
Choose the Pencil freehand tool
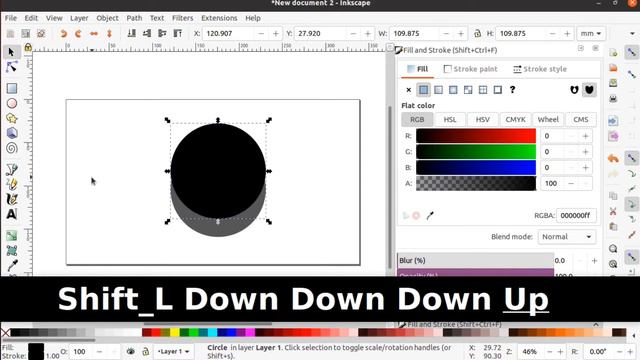[11, 184]
